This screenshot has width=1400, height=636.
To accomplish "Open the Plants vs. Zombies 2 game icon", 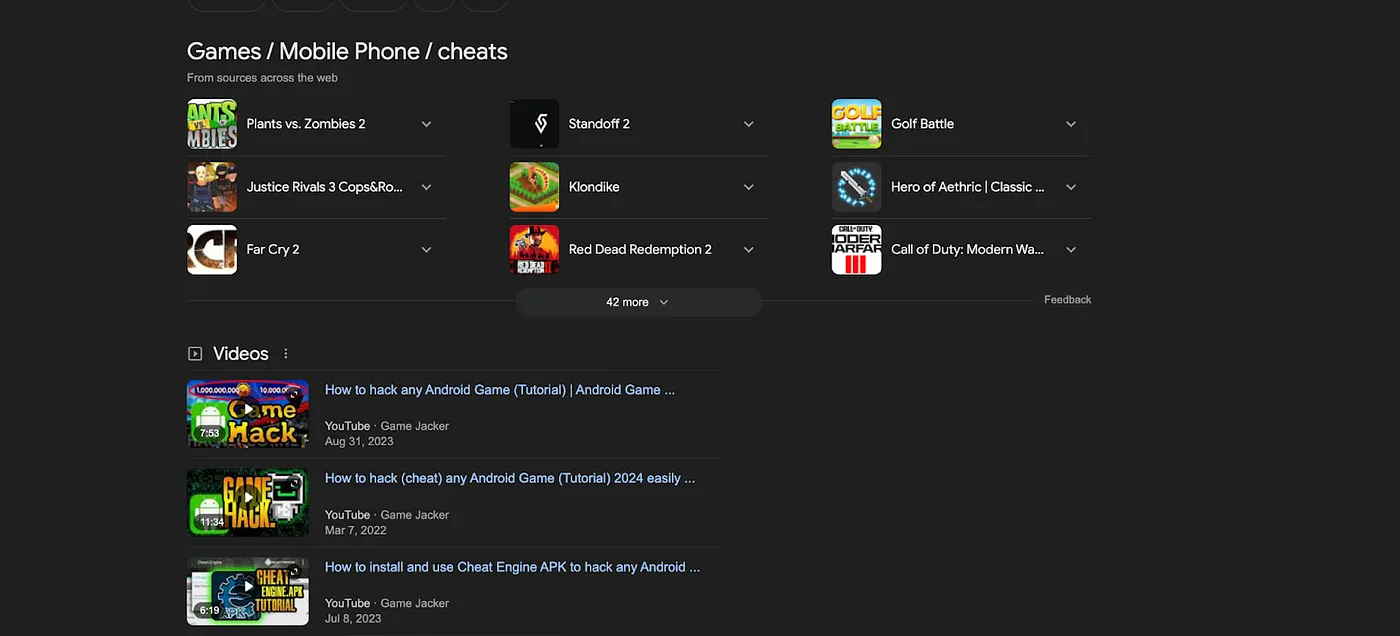I will (x=212, y=124).
